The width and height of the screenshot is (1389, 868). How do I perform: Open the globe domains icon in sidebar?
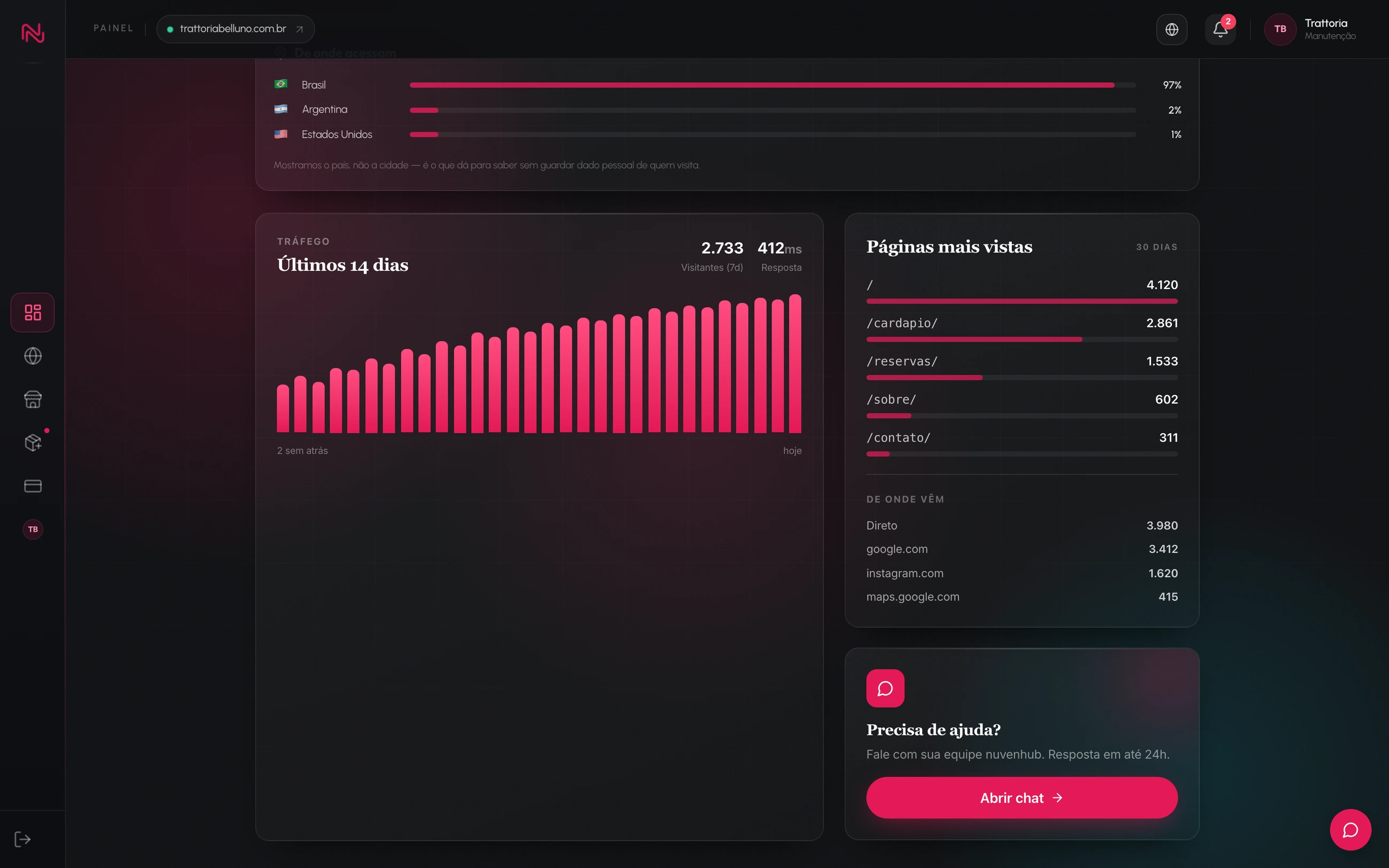point(33,356)
